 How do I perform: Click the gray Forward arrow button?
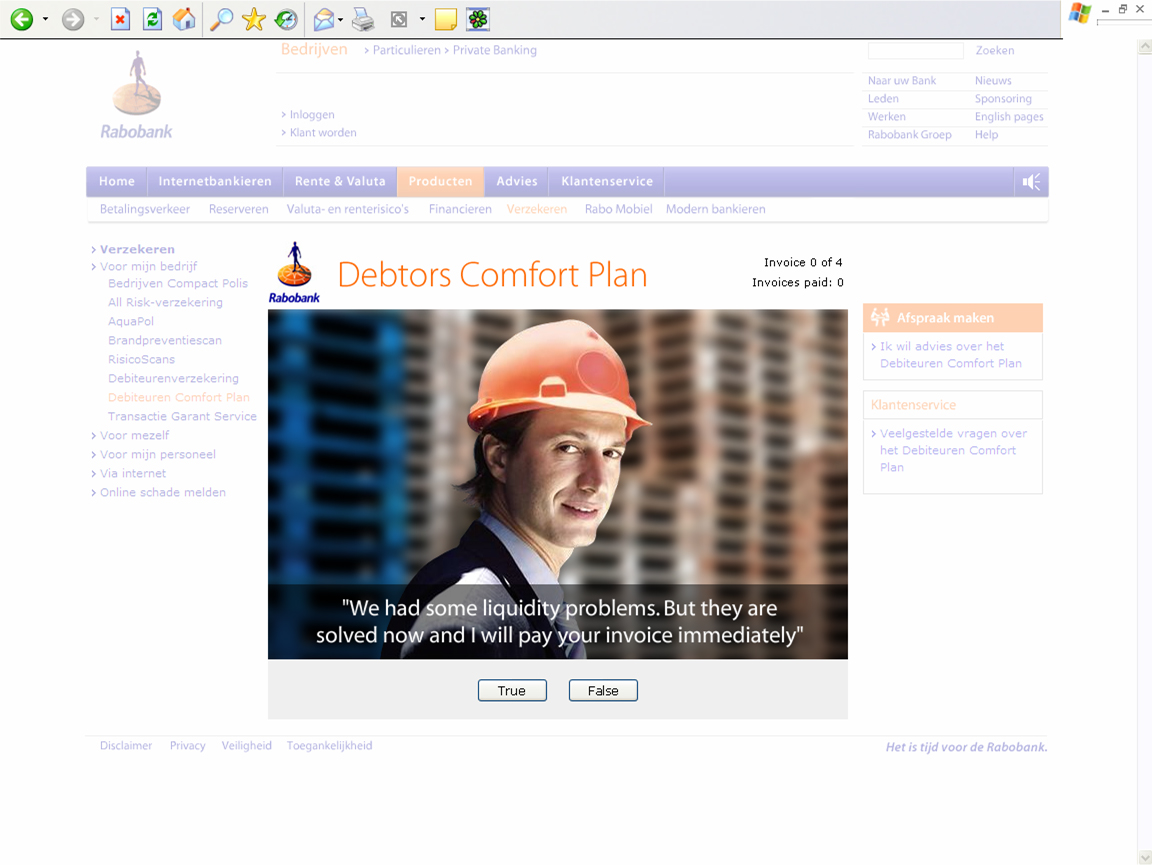coord(72,19)
